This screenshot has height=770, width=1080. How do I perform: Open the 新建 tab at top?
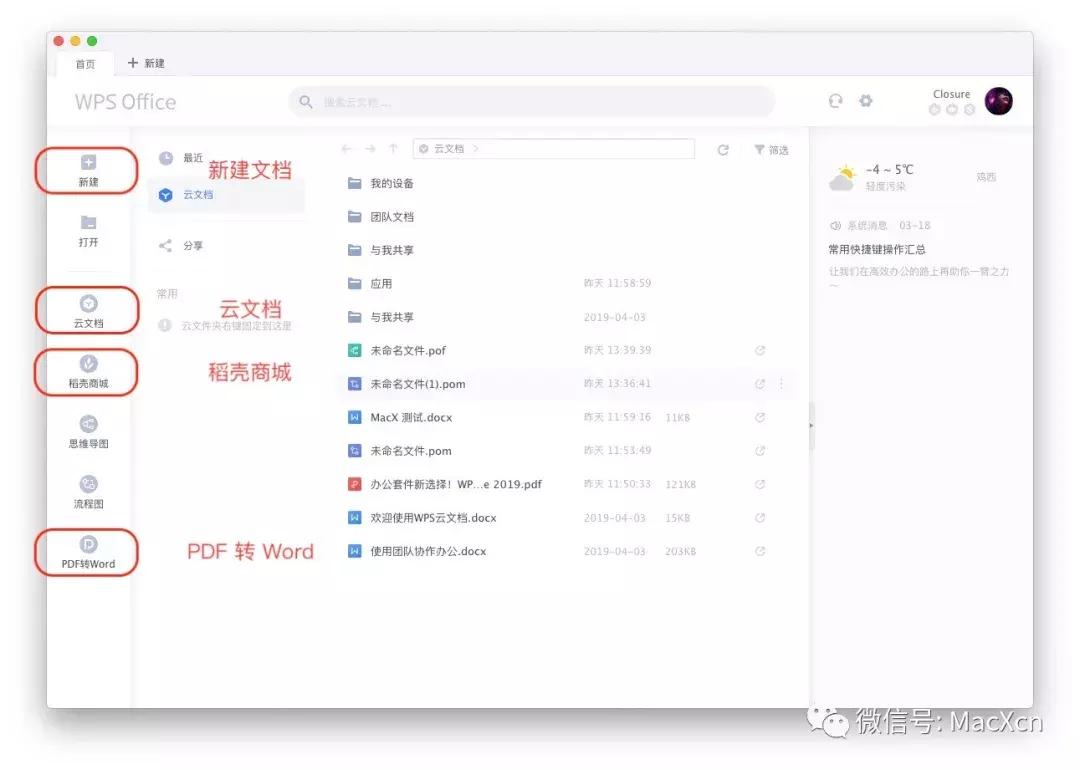point(147,64)
